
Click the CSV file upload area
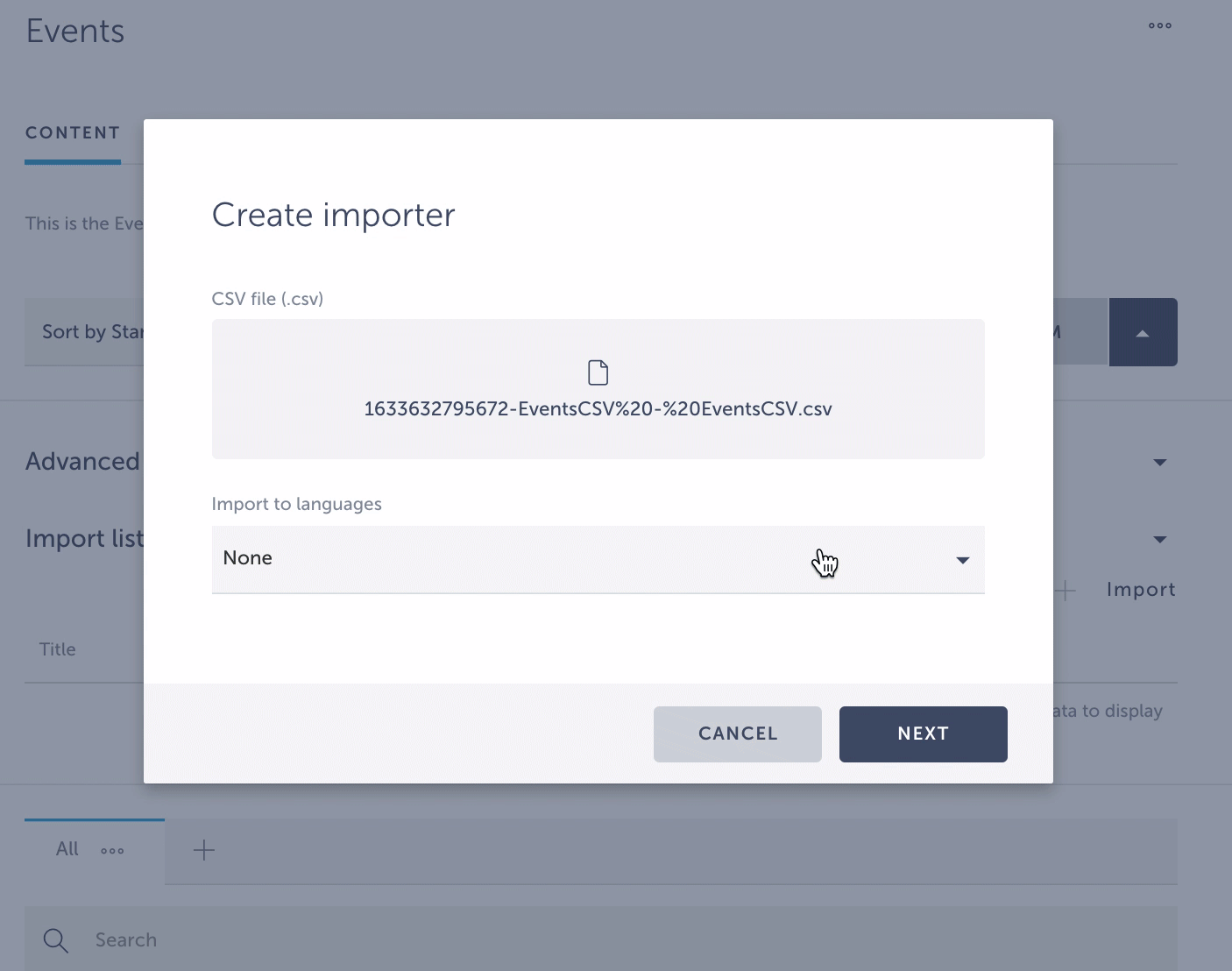[x=598, y=388]
